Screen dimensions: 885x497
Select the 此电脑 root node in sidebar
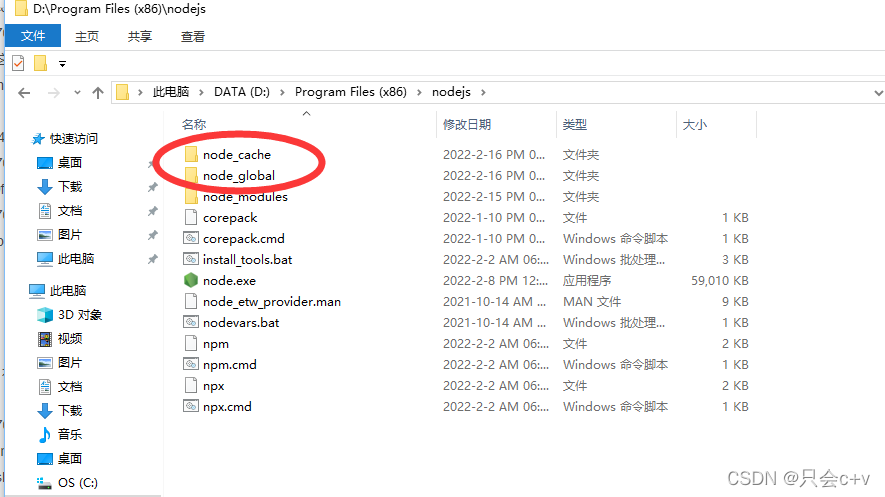[68, 291]
